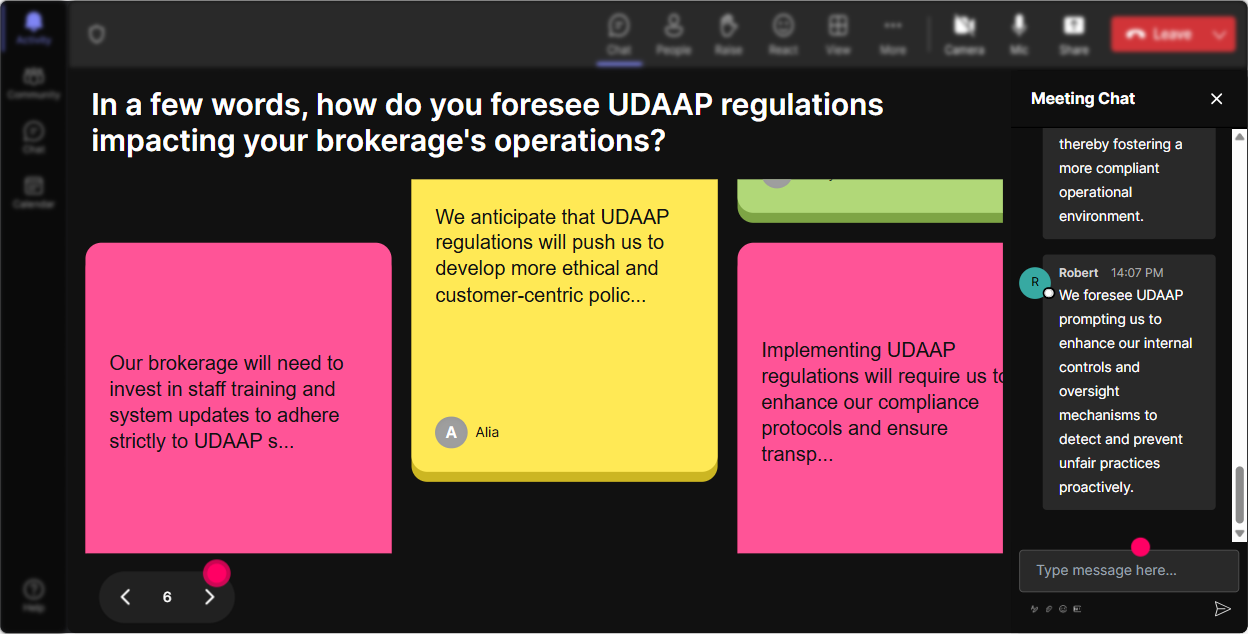The width and height of the screenshot is (1248, 634).
Task: Close the Meeting Chat panel
Action: [x=1217, y=99]
